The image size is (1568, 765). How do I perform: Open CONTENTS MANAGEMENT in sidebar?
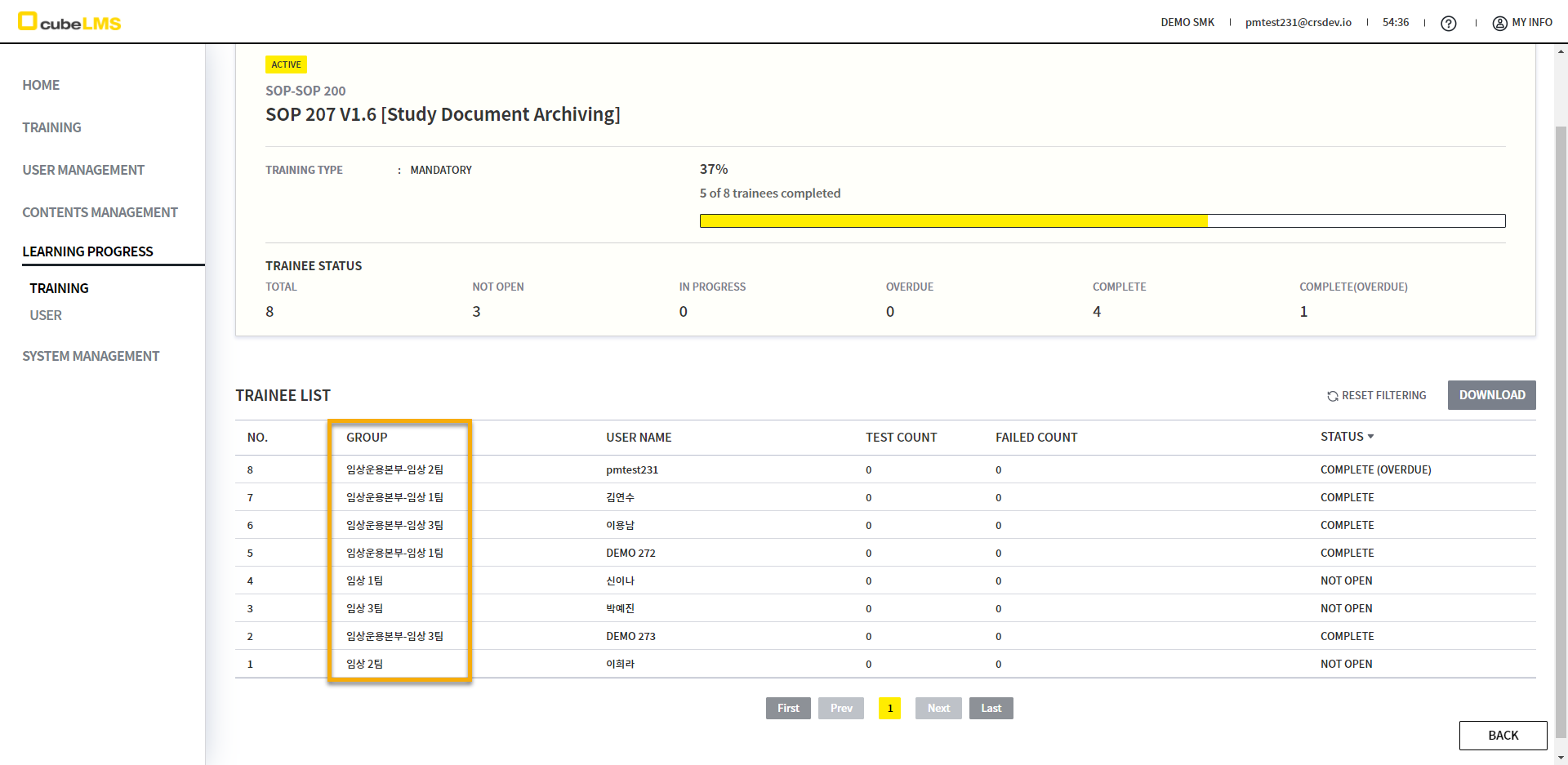[100, 212]
